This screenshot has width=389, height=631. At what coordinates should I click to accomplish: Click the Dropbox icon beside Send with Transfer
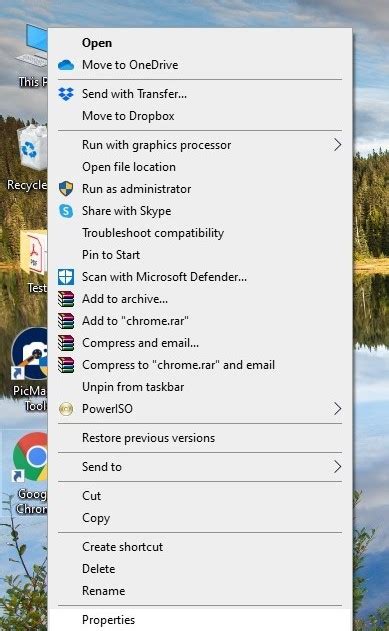click(66, 94)
